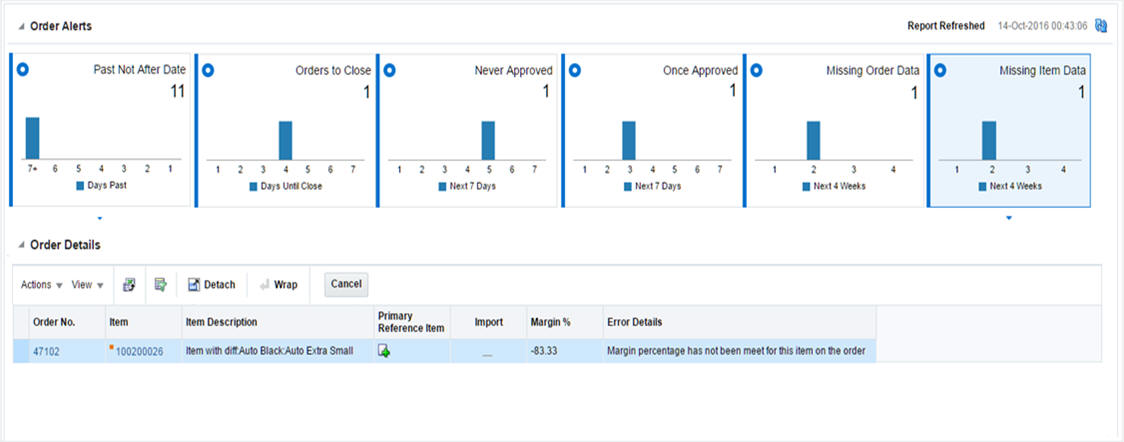Select the Once Approved tile
The image size is (1124, 442).
652,130
